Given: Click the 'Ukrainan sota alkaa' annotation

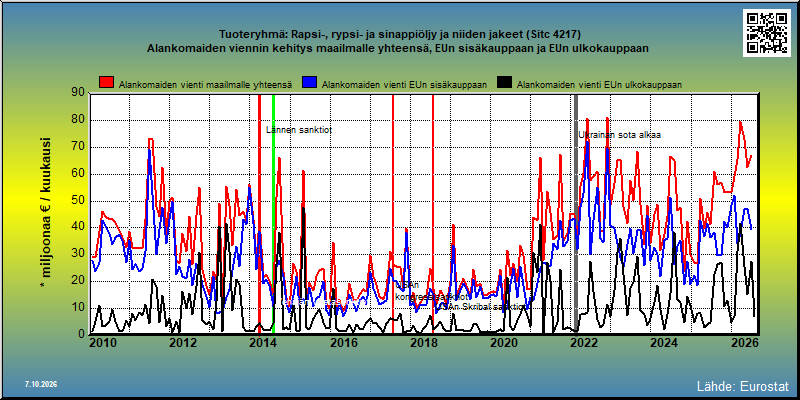Looking at the screenshot, I should (x=619, y=135).
